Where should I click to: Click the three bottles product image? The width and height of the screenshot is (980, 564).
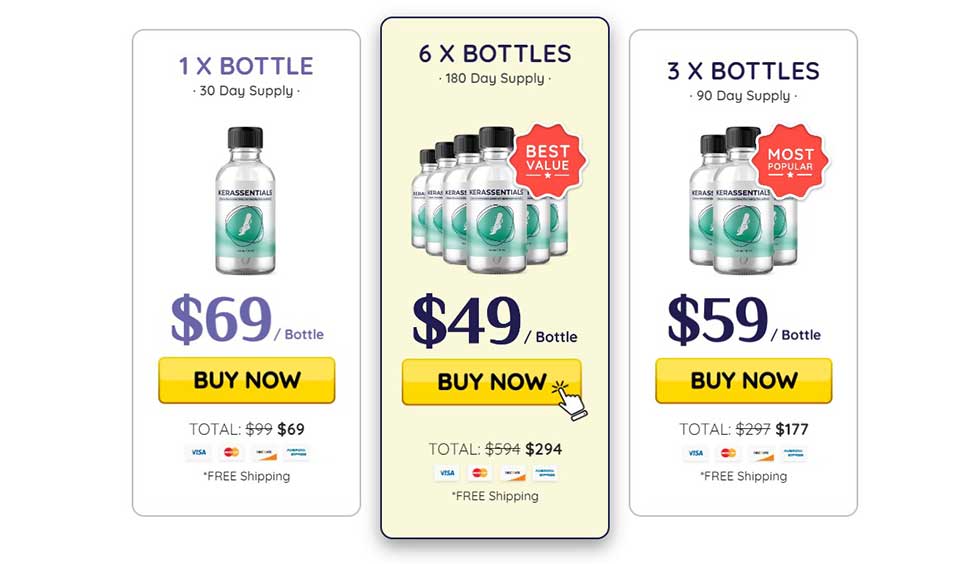[735, 201]
